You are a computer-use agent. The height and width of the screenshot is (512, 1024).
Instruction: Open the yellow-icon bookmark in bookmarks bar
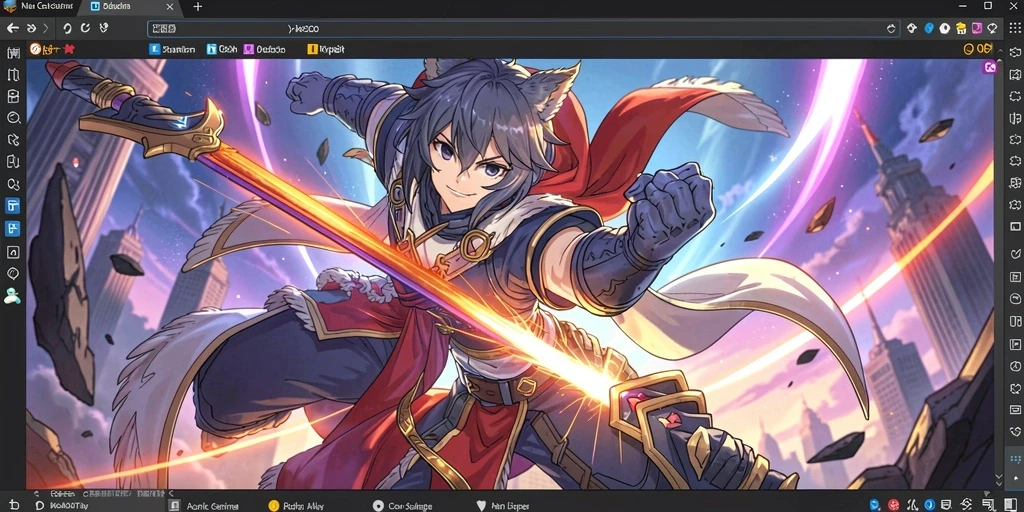[325, 49]
